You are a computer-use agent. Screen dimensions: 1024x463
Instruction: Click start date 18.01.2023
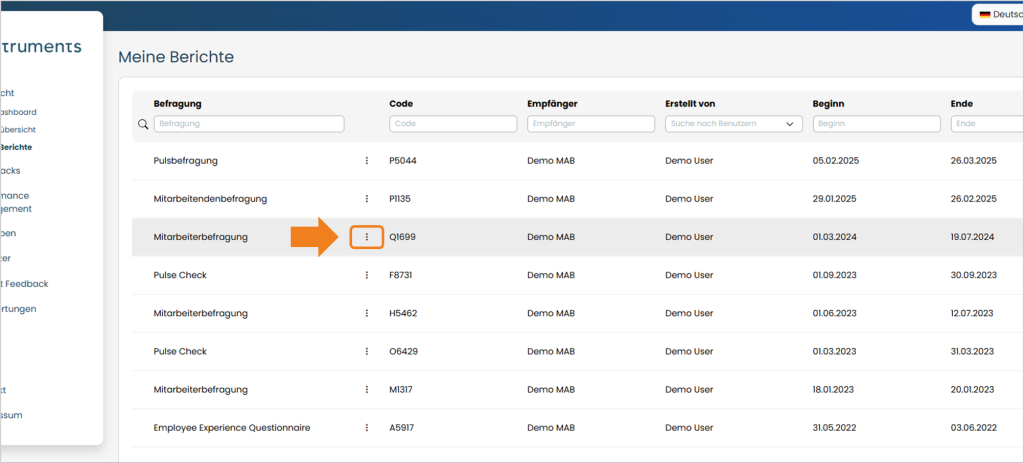(834, 389)
